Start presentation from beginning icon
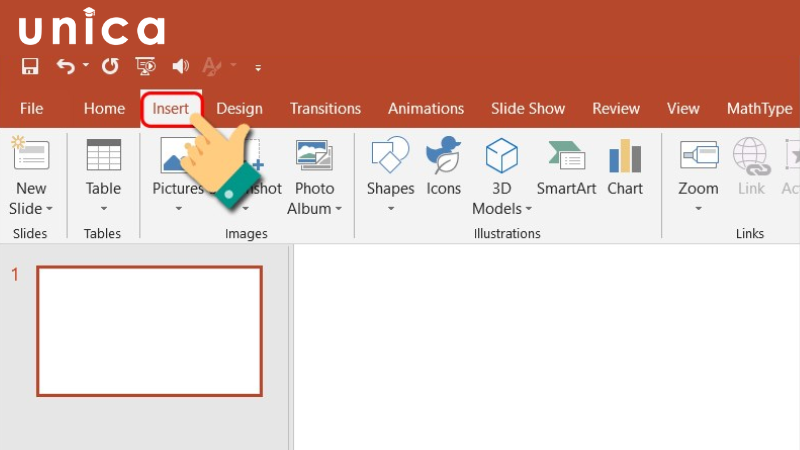This screenshot has width=800, height=450. [x=146, y=67]
